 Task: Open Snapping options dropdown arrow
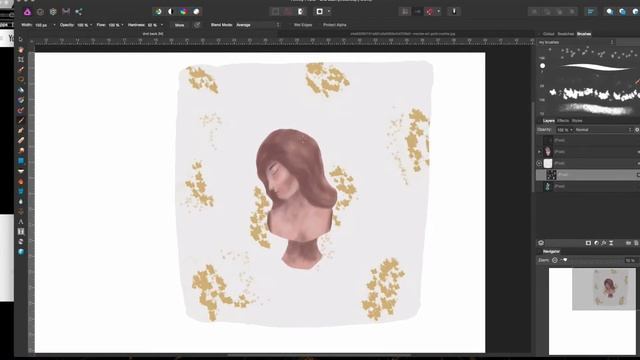point(438,12)
